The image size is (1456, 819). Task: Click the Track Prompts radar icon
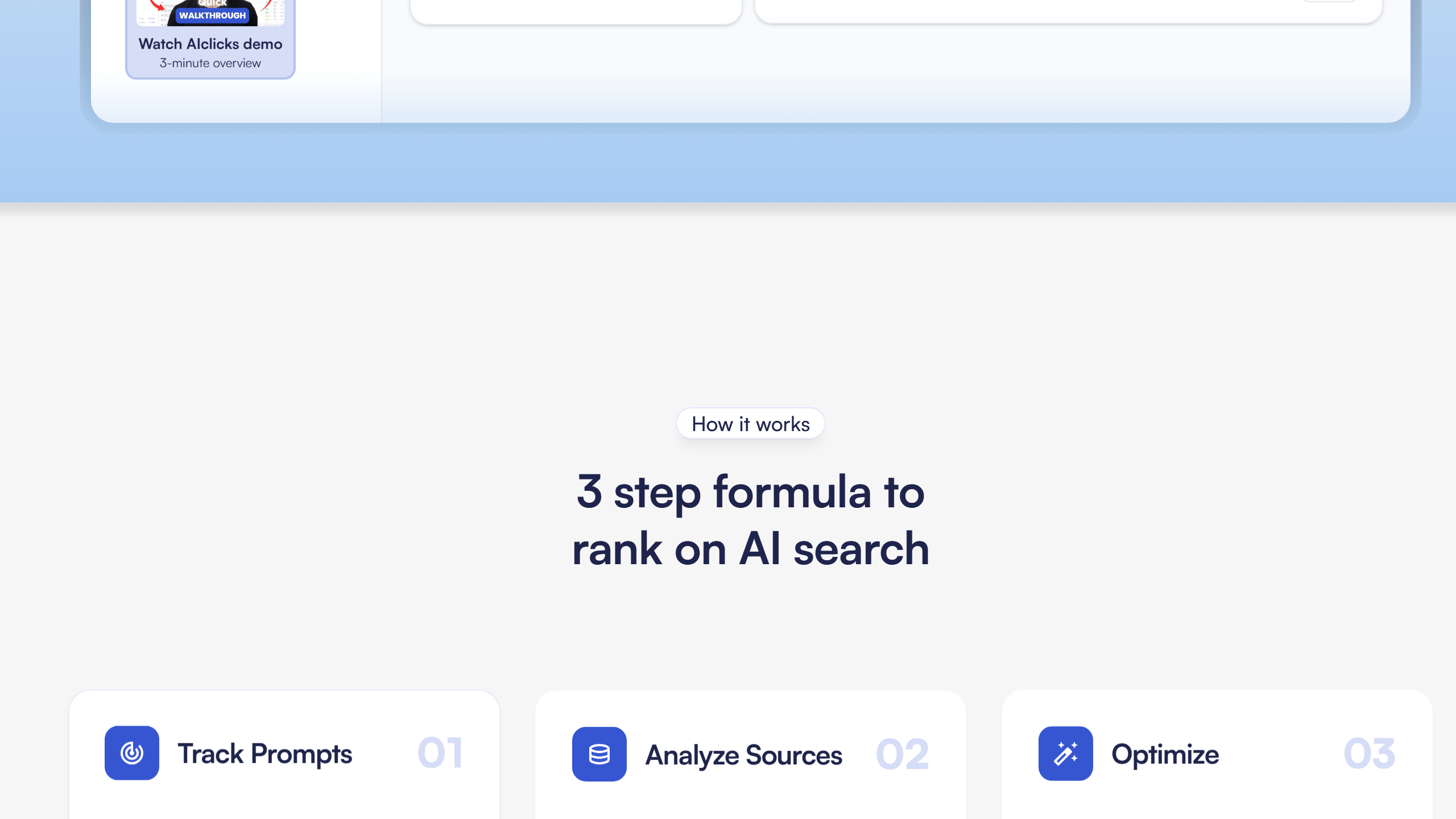132,752
